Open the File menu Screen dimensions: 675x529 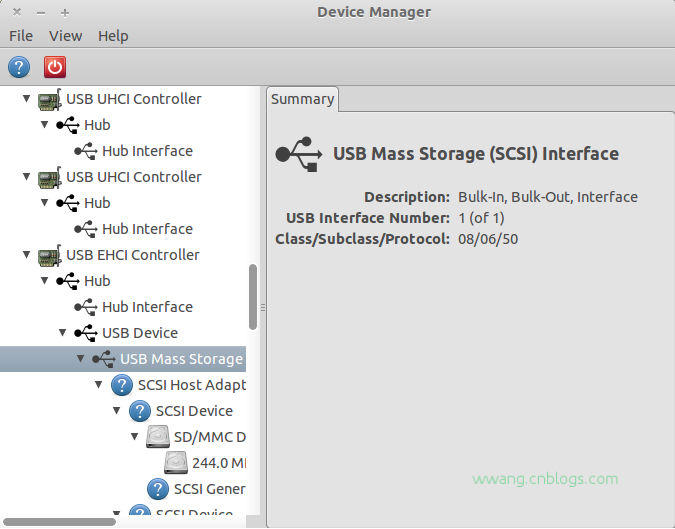(21, 36)
